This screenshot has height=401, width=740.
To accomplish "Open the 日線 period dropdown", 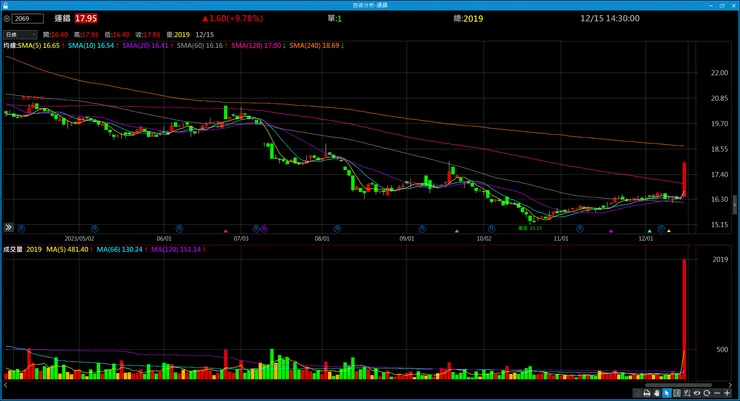I will (x=20, y=34).
